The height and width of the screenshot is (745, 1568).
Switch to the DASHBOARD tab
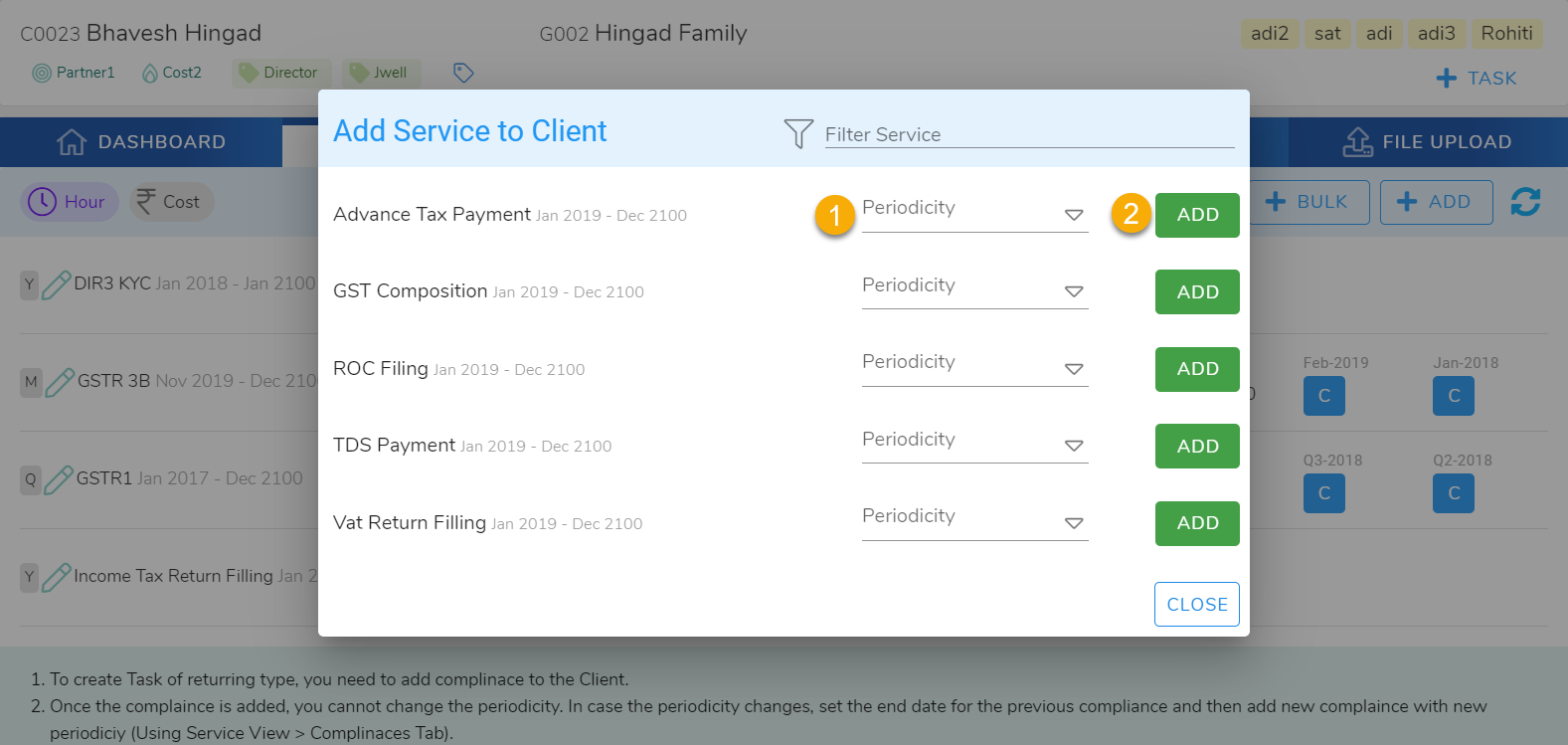point(141,141)
